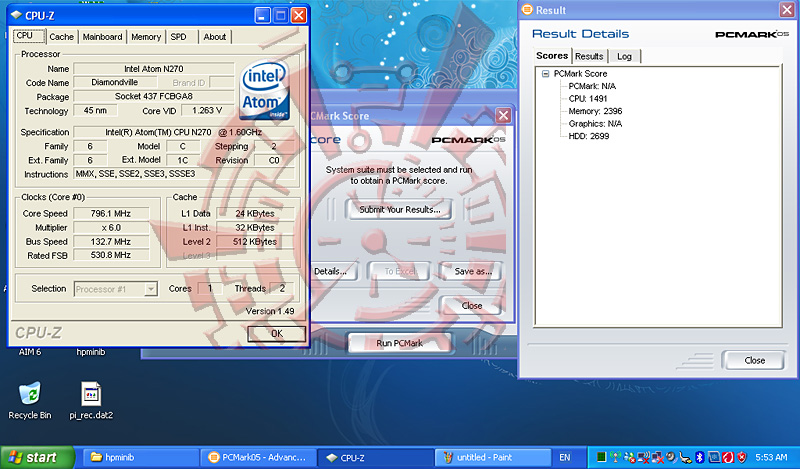Open hpminib folder taskbar item
This screenshot has width=800, height=469.
141,457
